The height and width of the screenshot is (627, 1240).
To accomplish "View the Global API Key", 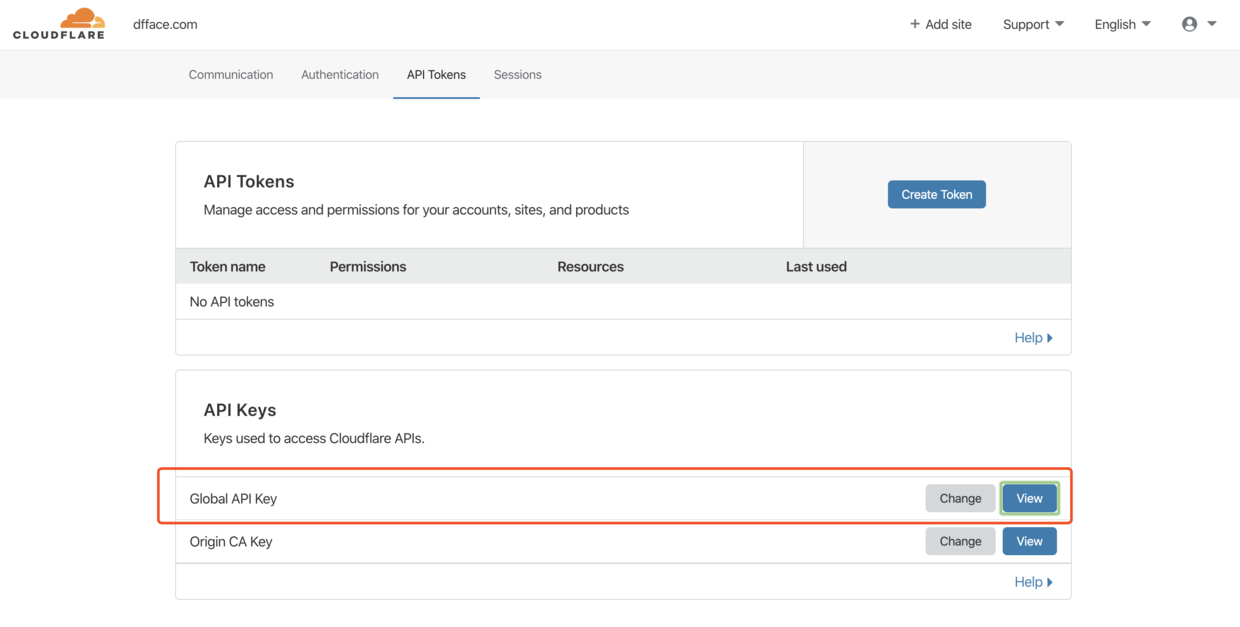I will [x=1029, y=497].
